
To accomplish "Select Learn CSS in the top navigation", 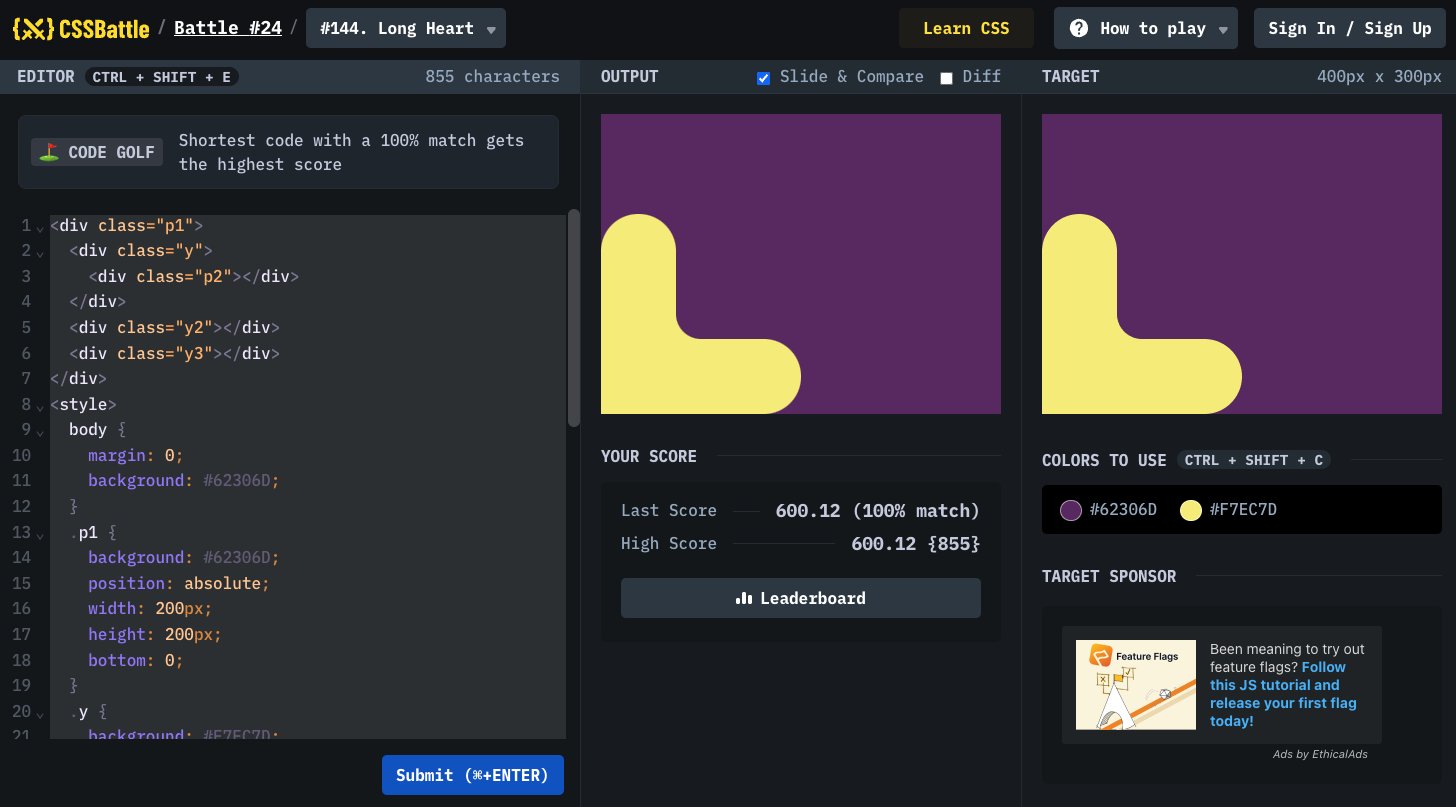I will (x=966, y=28).
